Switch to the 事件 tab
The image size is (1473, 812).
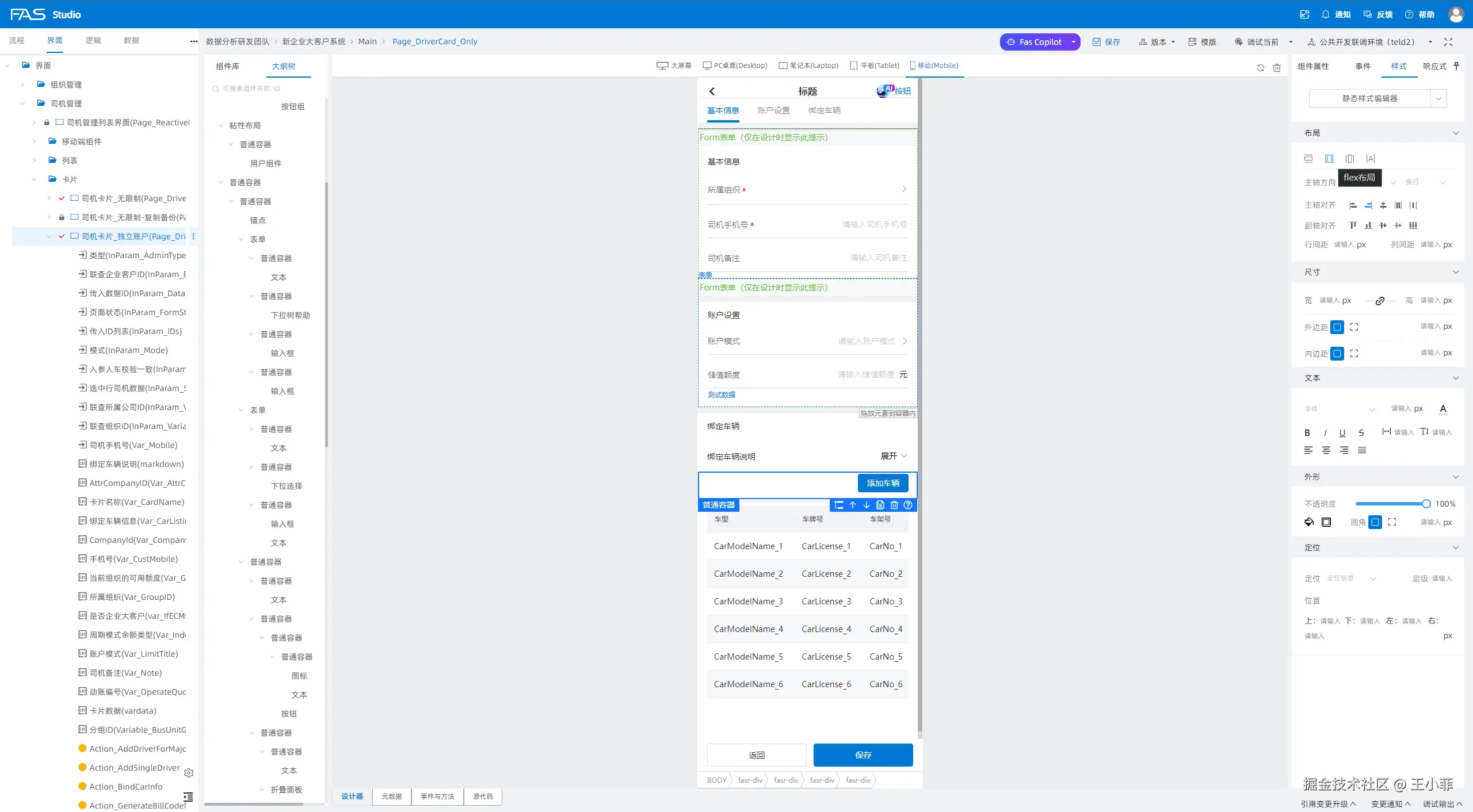[x=1363, y=66]
